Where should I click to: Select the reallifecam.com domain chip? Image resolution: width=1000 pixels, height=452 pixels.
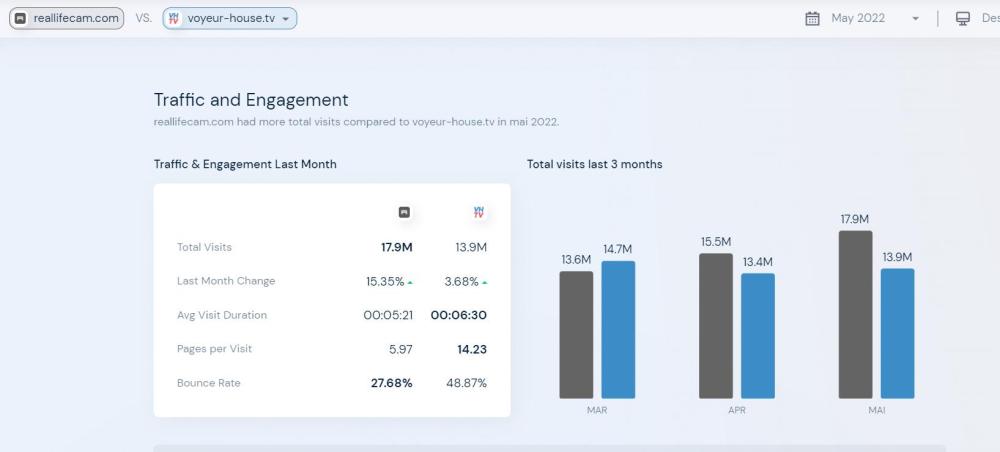67,18
